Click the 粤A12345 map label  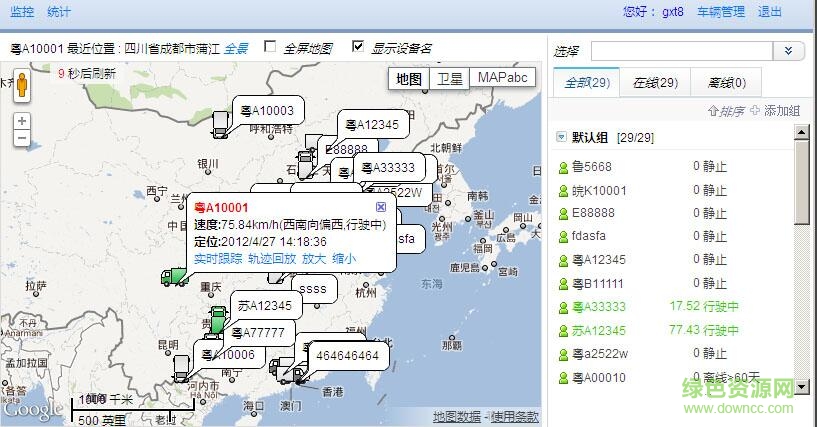(372, 125)
